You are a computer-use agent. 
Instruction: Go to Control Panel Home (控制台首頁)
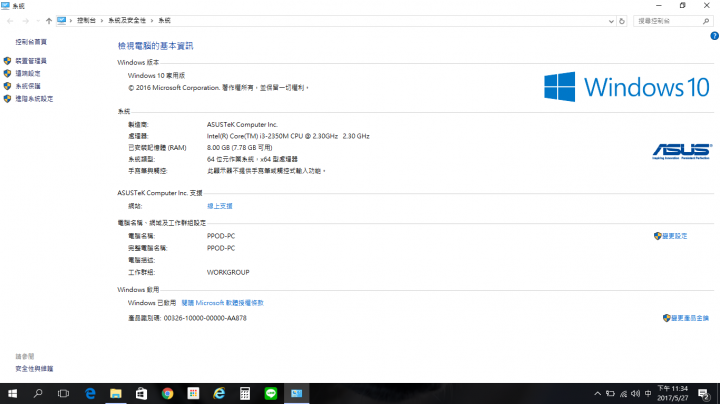click(x=31, y=42)
